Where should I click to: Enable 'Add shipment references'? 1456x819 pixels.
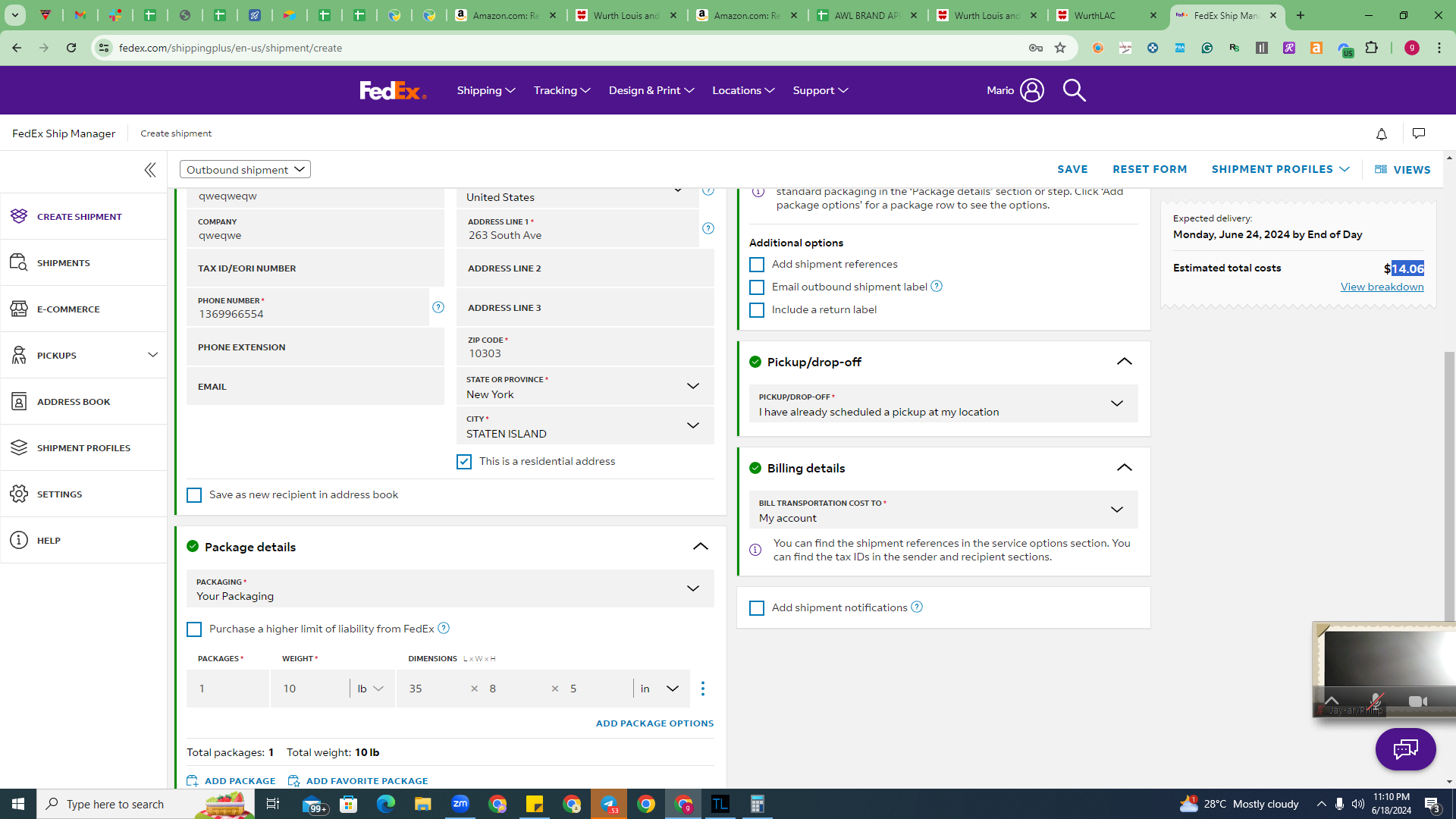pyautogui.click(x=757, y=265)
